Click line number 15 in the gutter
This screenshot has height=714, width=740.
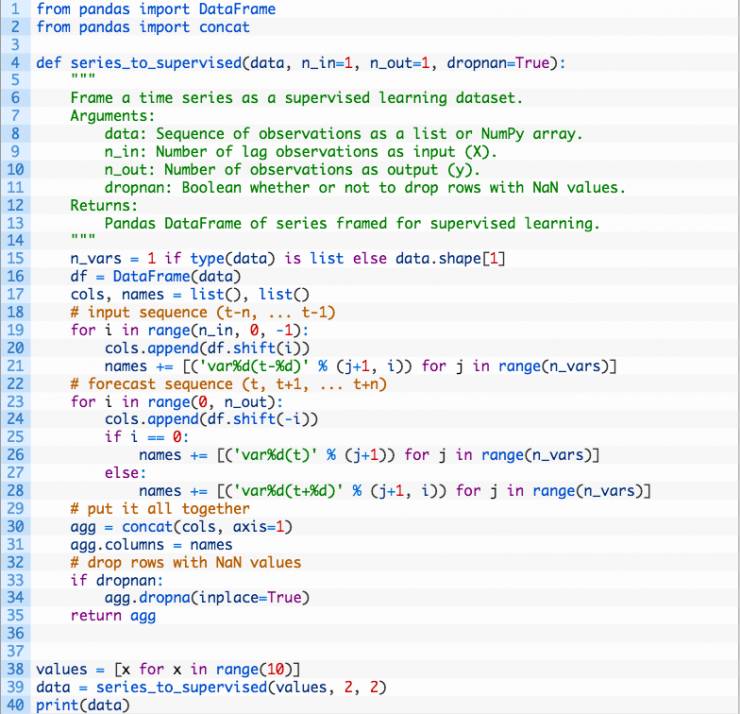15,259
